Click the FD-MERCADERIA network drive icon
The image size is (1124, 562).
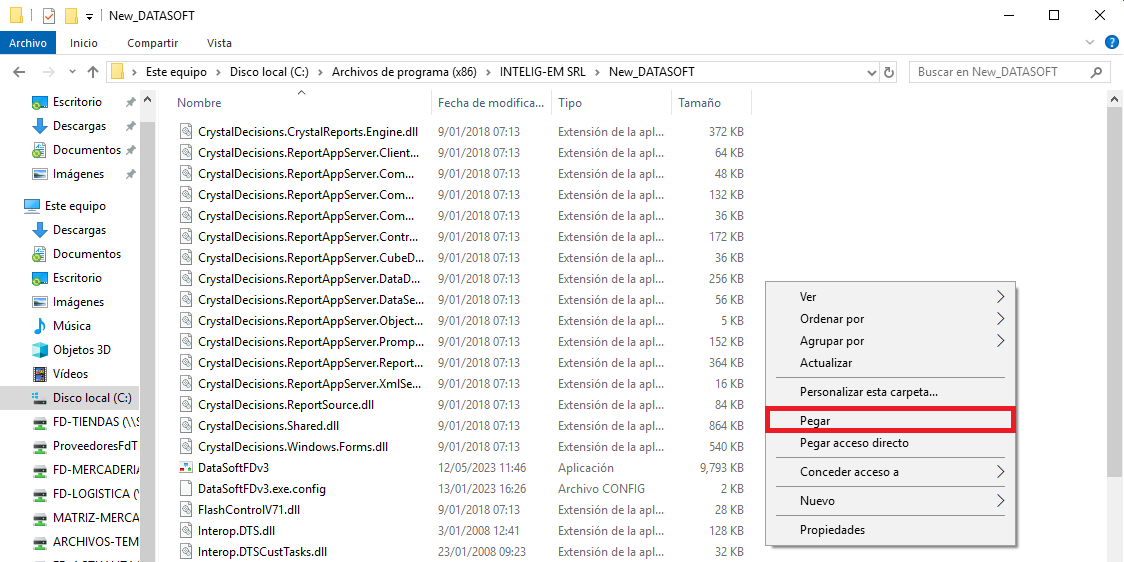(40, 470)
